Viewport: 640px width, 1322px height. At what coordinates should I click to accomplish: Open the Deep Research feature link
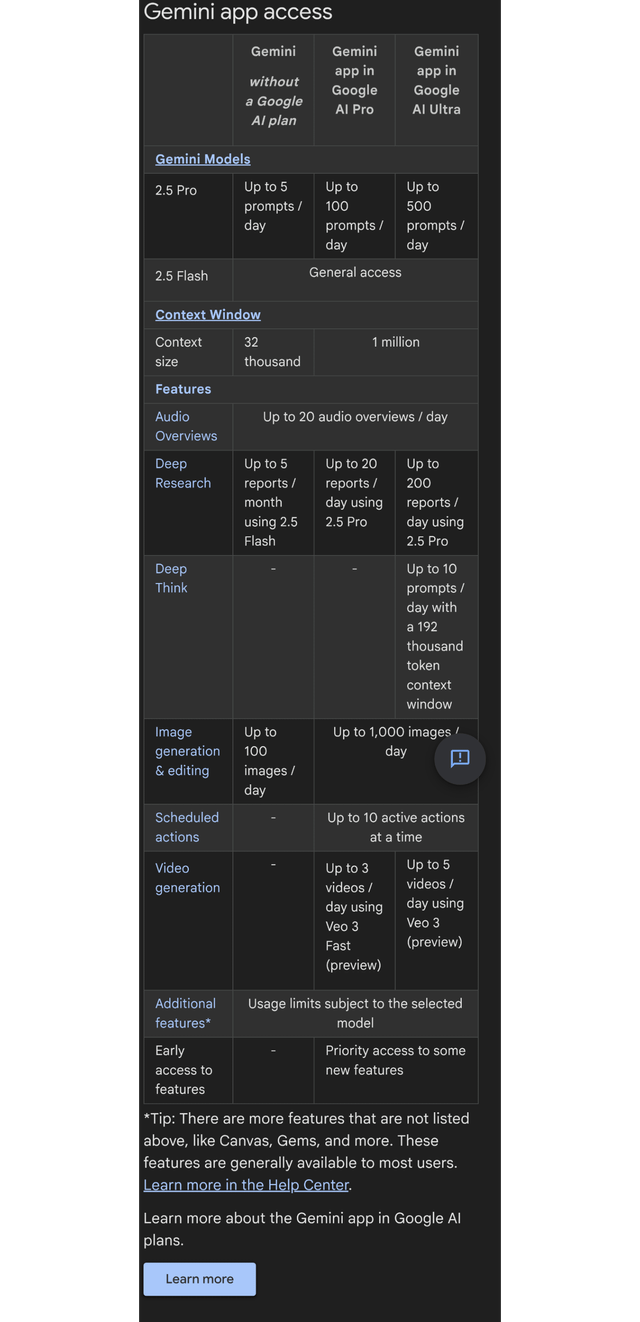tap(183, 473)
